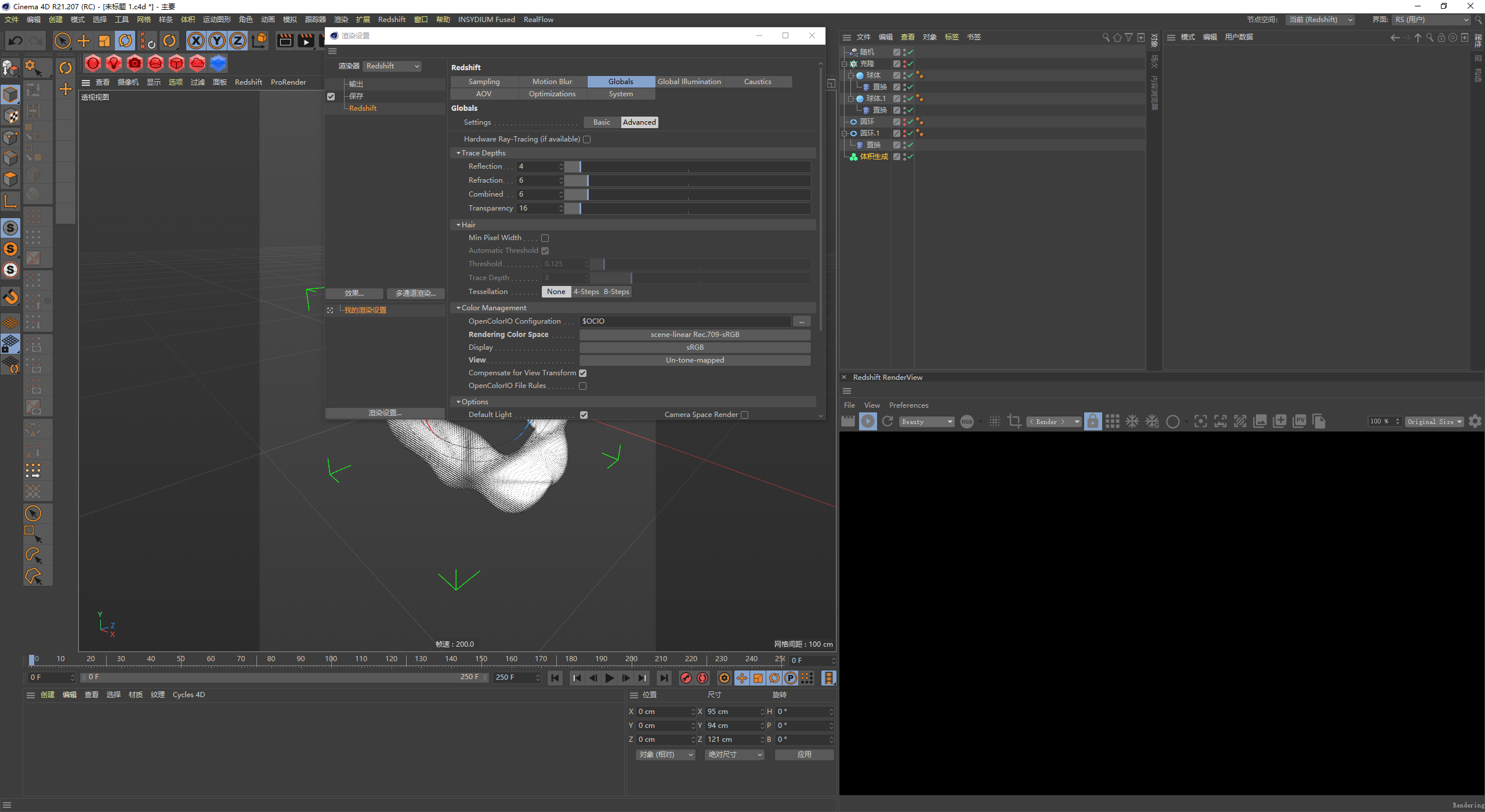Click the RenderView crop region icon
Screen dimensions: 1485x812
pos(1015,422)
